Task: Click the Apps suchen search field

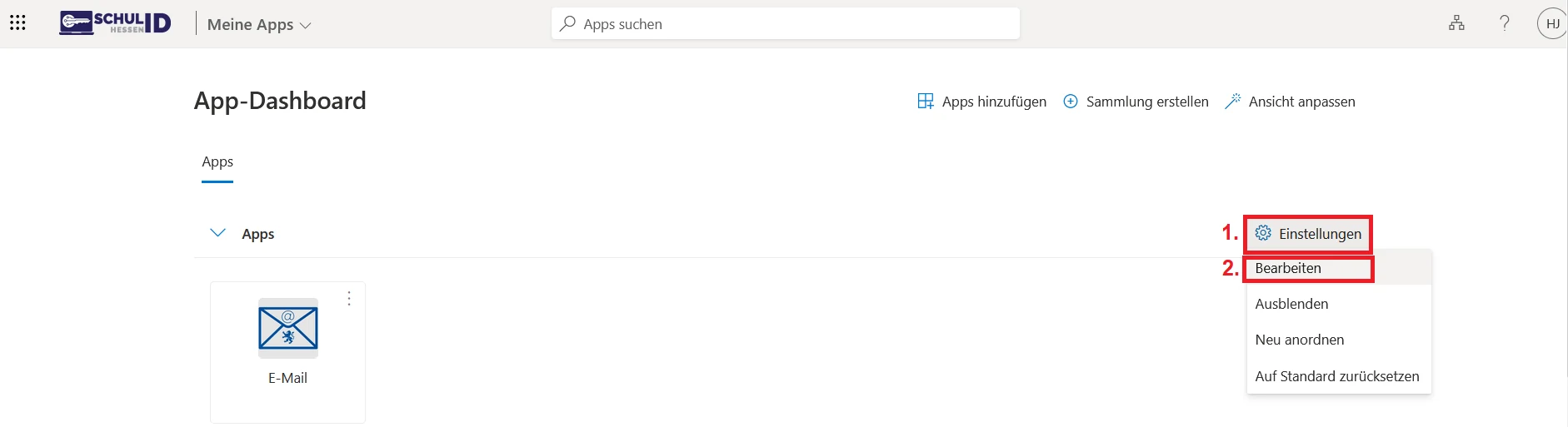Action: click(x=786, y=24)
